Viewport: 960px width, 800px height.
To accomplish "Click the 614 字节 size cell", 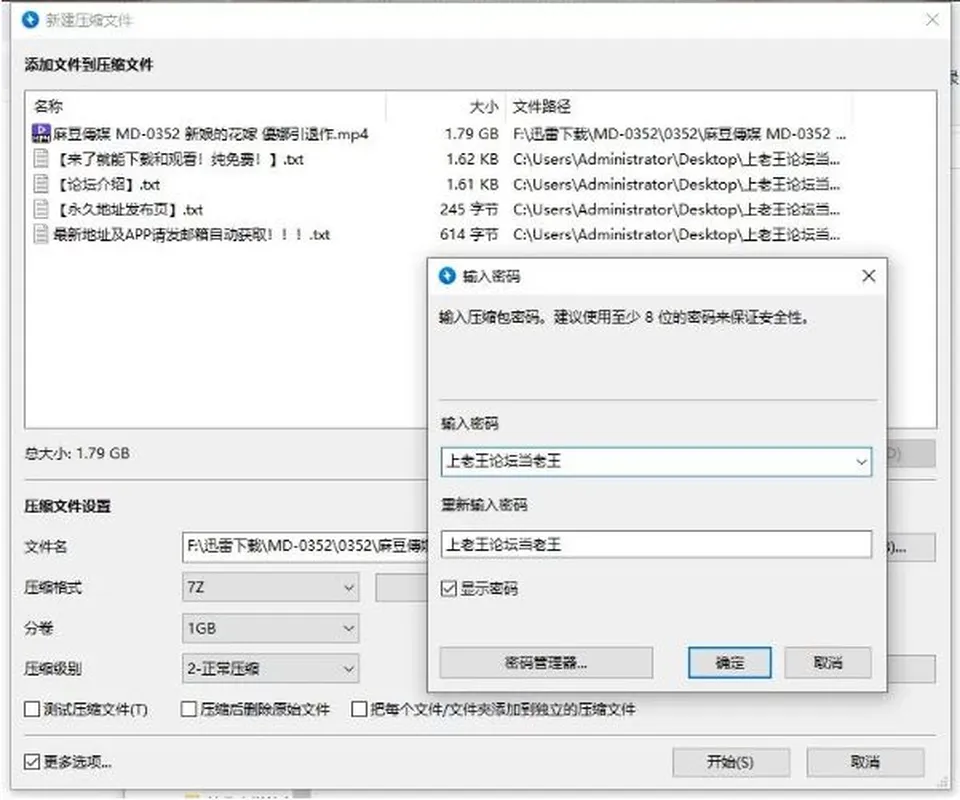I will click(x=469, y=234).
